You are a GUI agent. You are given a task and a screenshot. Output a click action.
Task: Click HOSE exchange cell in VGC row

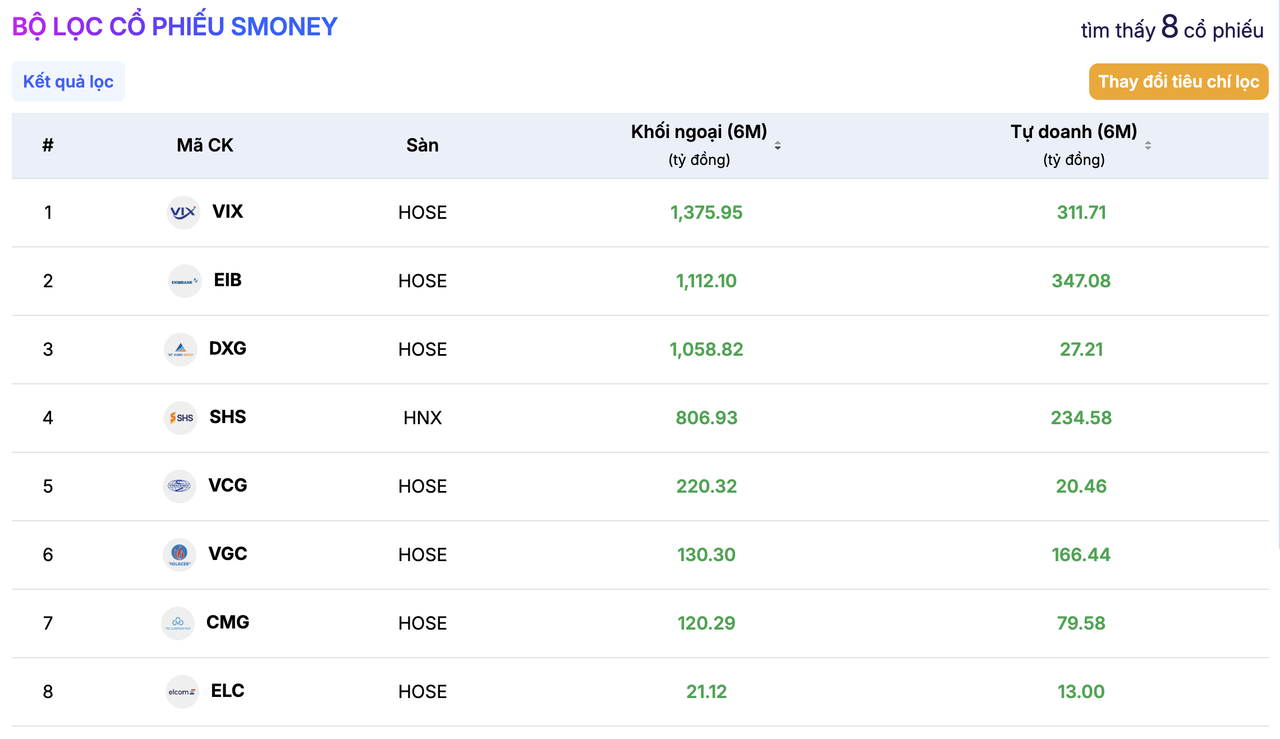[x=422, y=555]
